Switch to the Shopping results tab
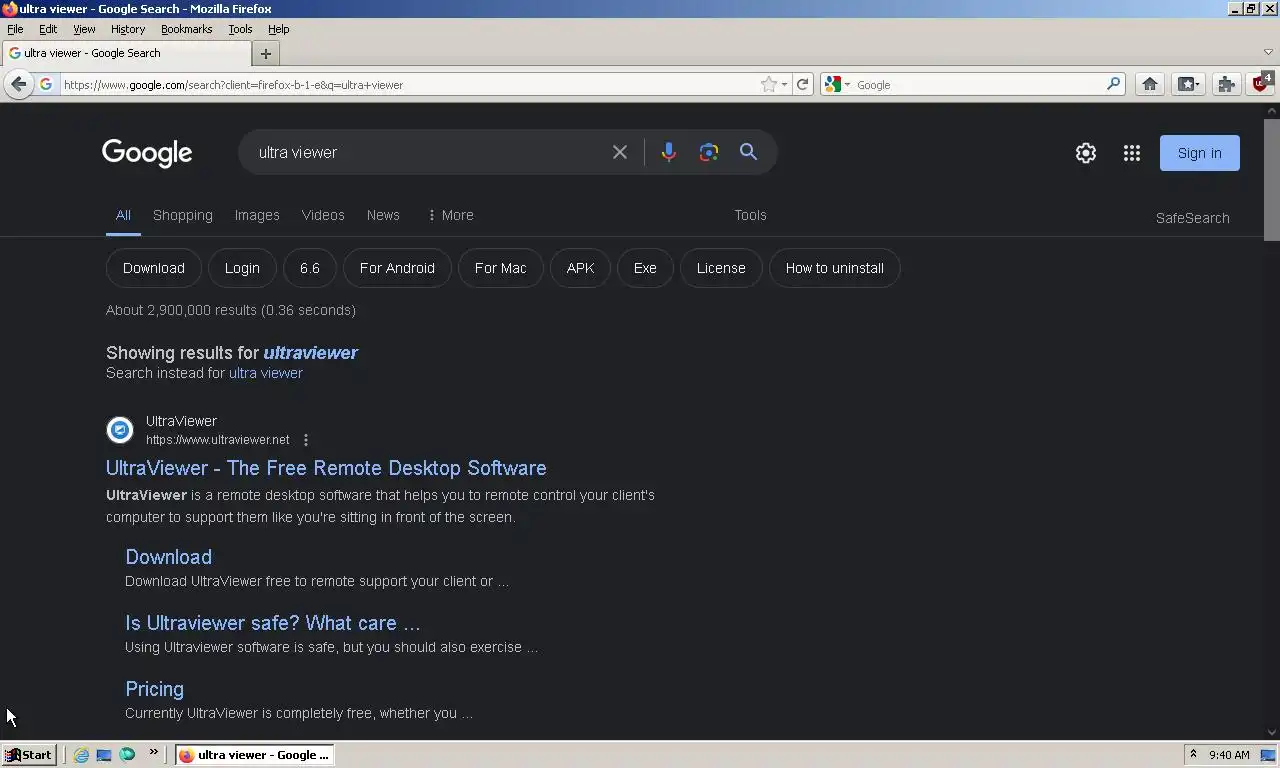Screen dimensions: 1280x768 coord(183,215)
